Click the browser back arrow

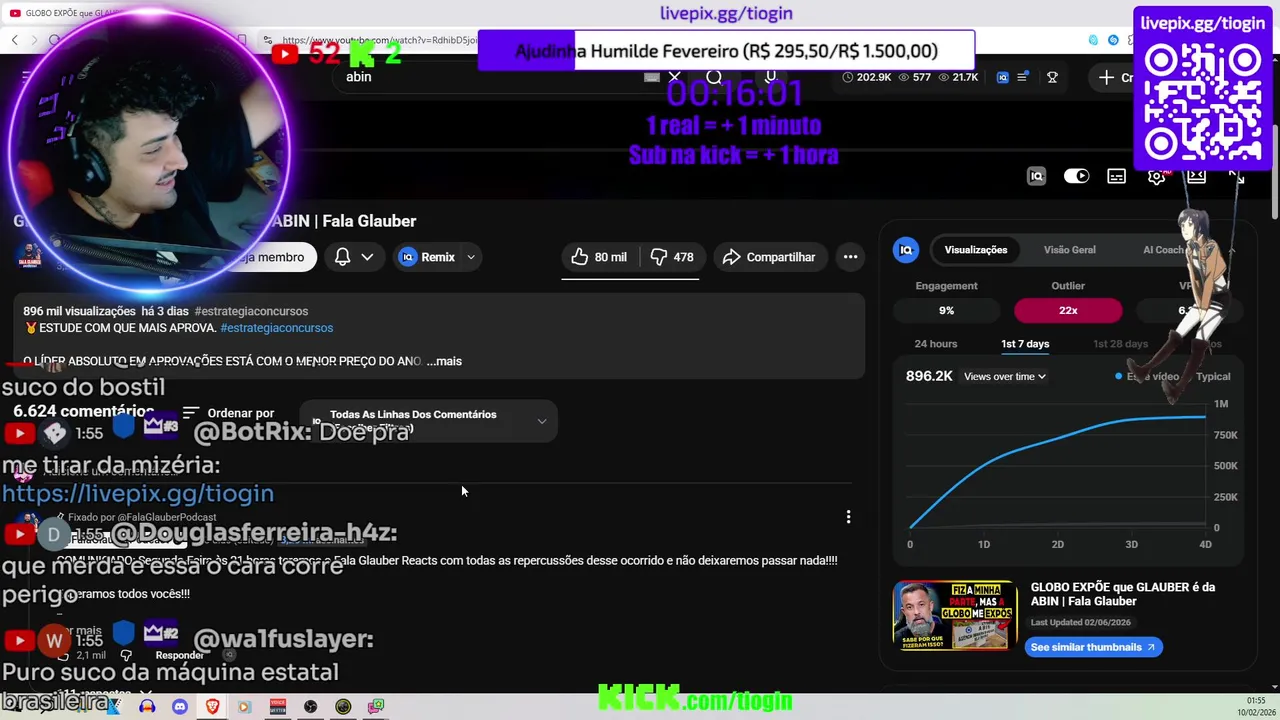14,40
